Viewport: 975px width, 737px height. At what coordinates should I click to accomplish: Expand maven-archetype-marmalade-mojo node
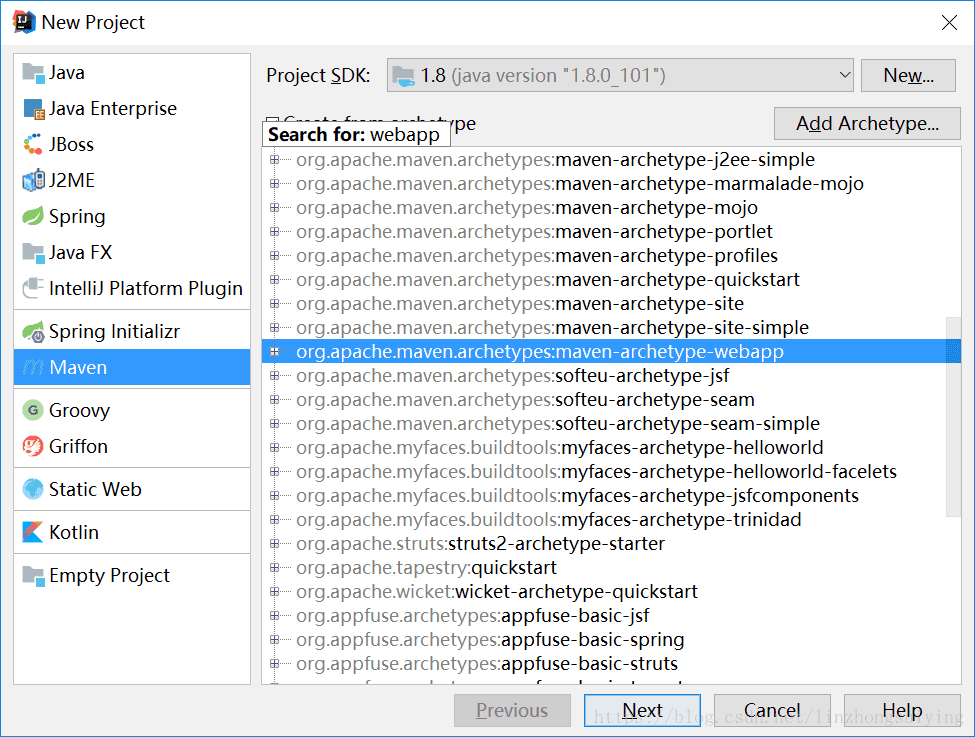pos(274,183)
